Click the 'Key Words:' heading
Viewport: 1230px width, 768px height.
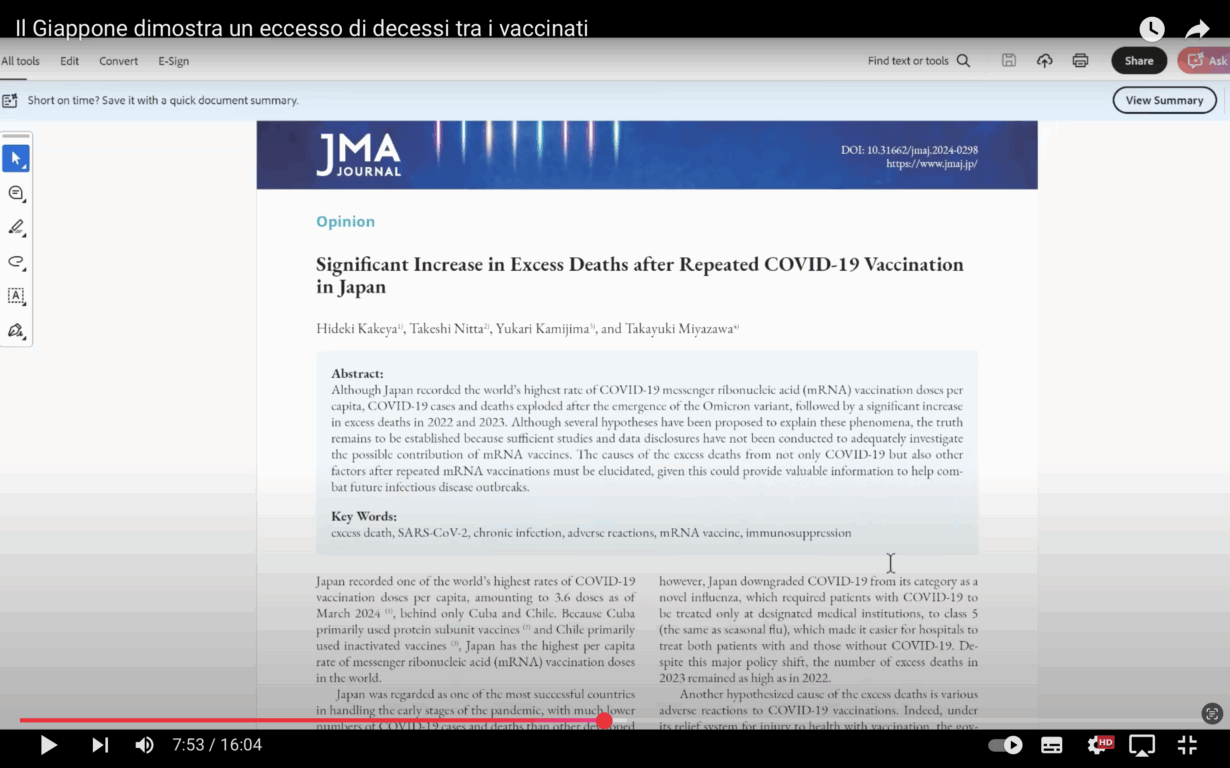[x=364, y=516]
